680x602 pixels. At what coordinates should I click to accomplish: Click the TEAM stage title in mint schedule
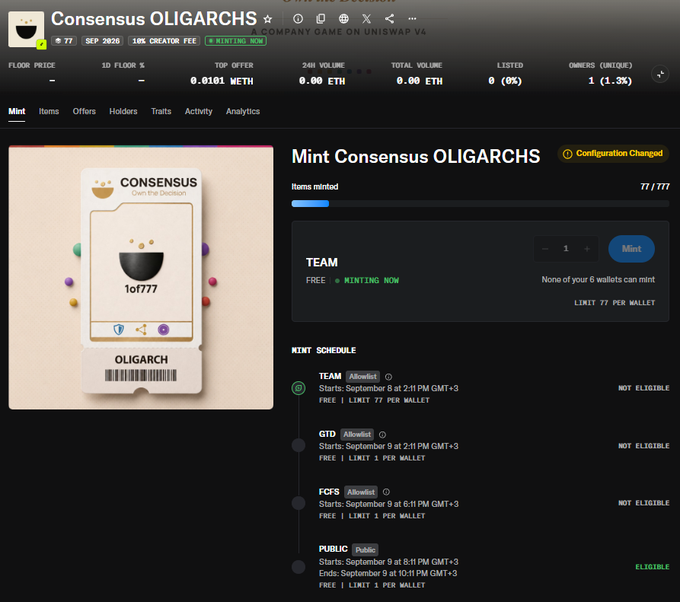coord(330,376)
